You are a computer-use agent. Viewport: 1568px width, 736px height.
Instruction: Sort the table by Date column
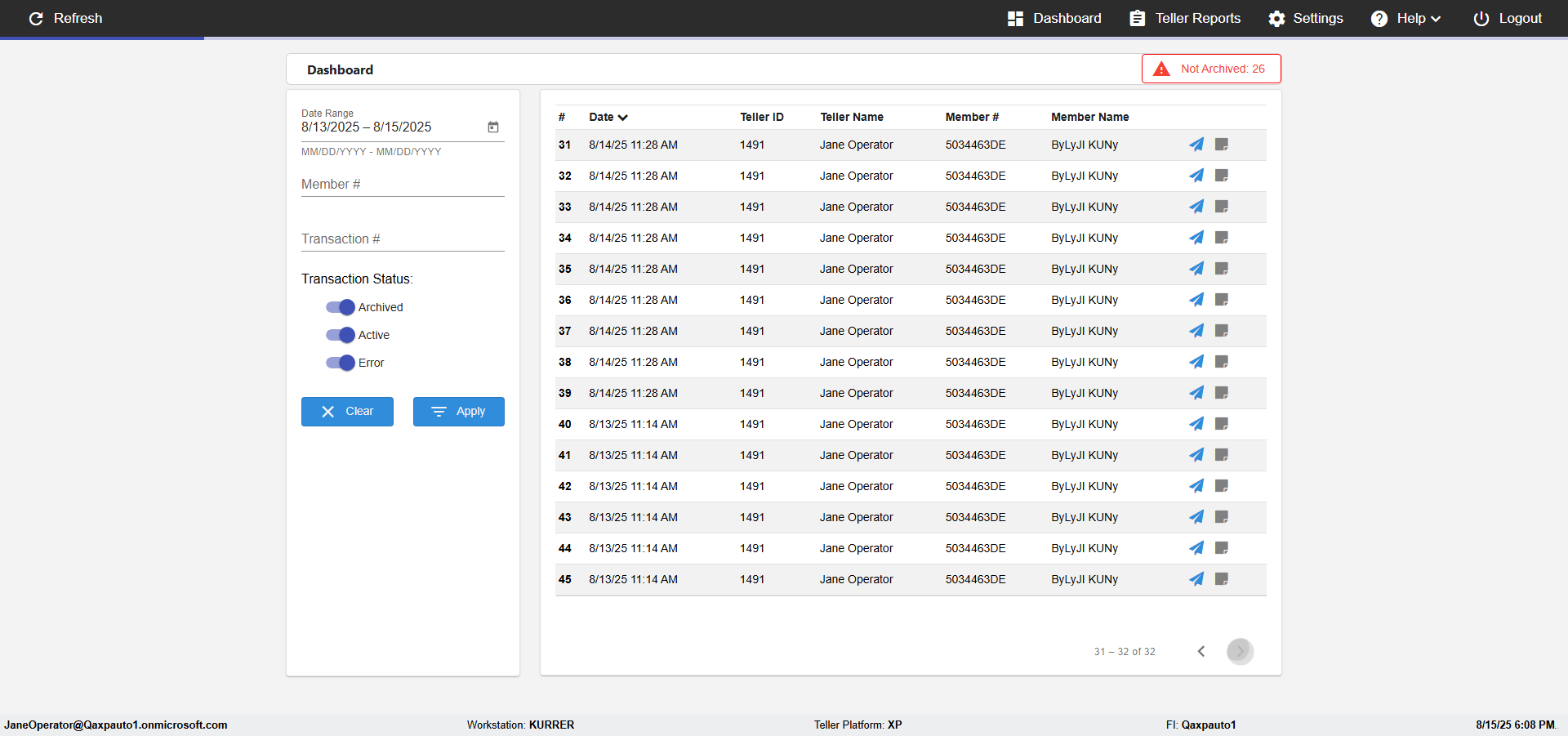[x=608, y=117]
